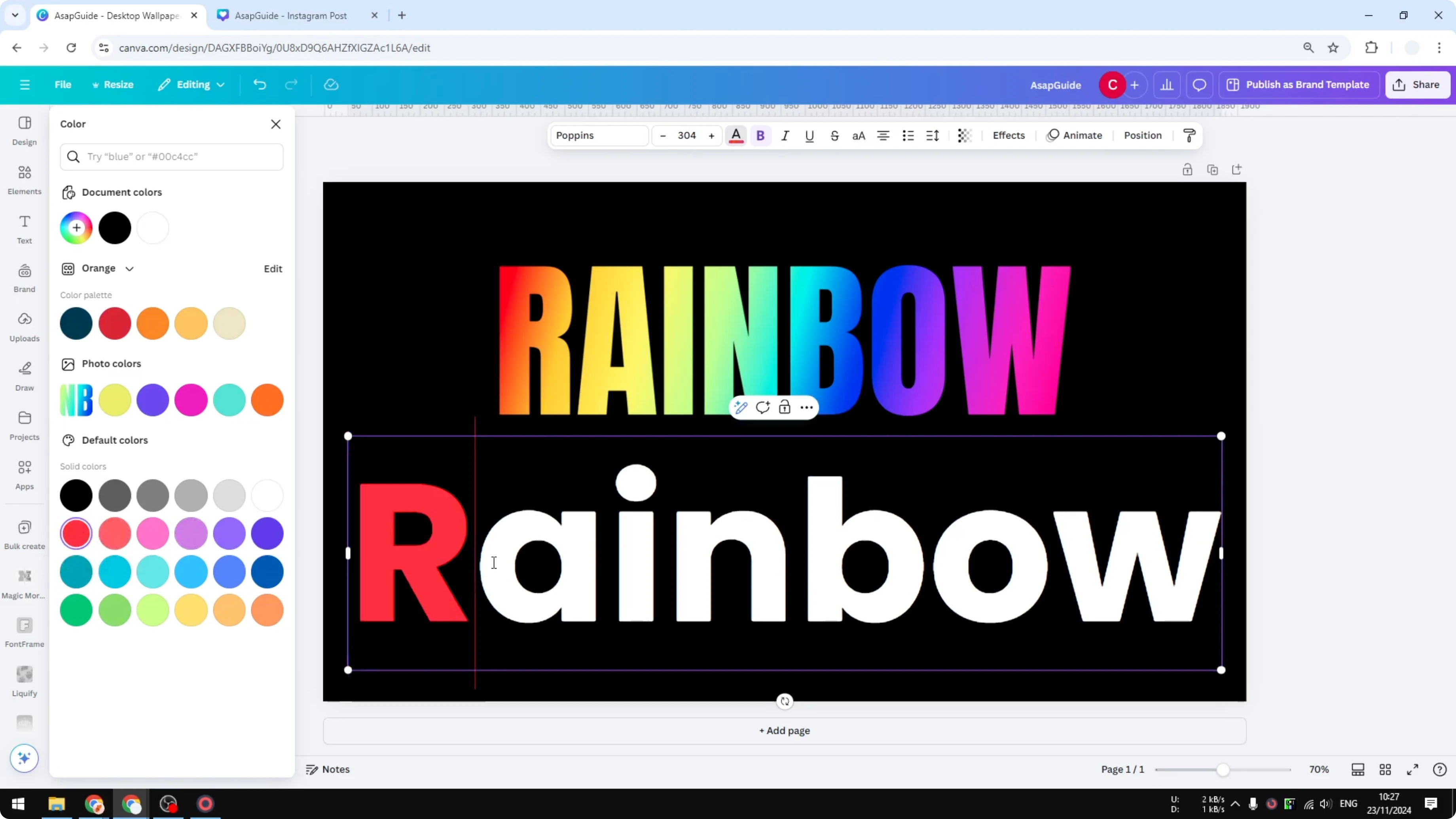Click the Add page button
1456x819 pixels.
(x=784, y=730)
